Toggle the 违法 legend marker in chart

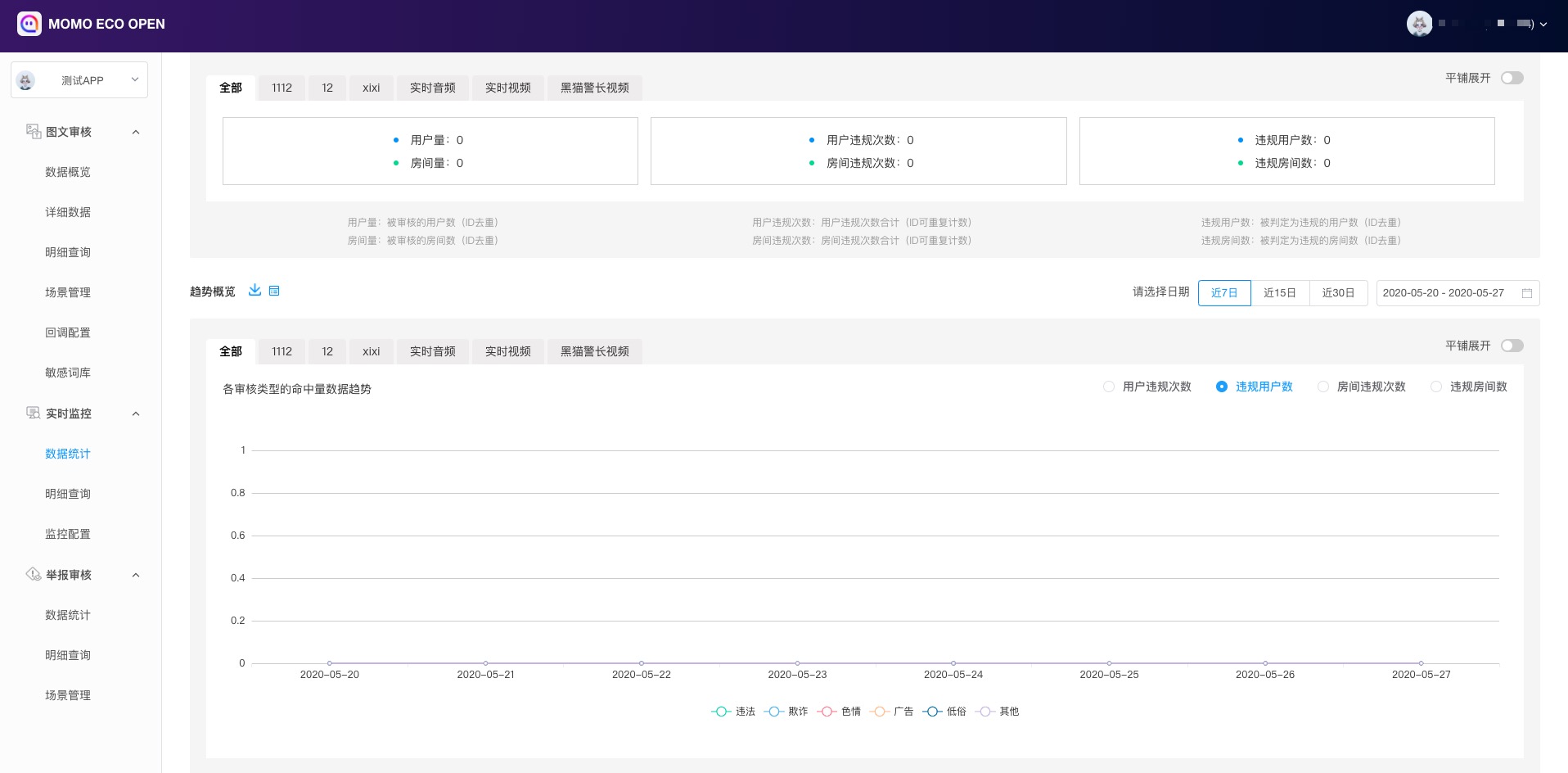point(721,712)
